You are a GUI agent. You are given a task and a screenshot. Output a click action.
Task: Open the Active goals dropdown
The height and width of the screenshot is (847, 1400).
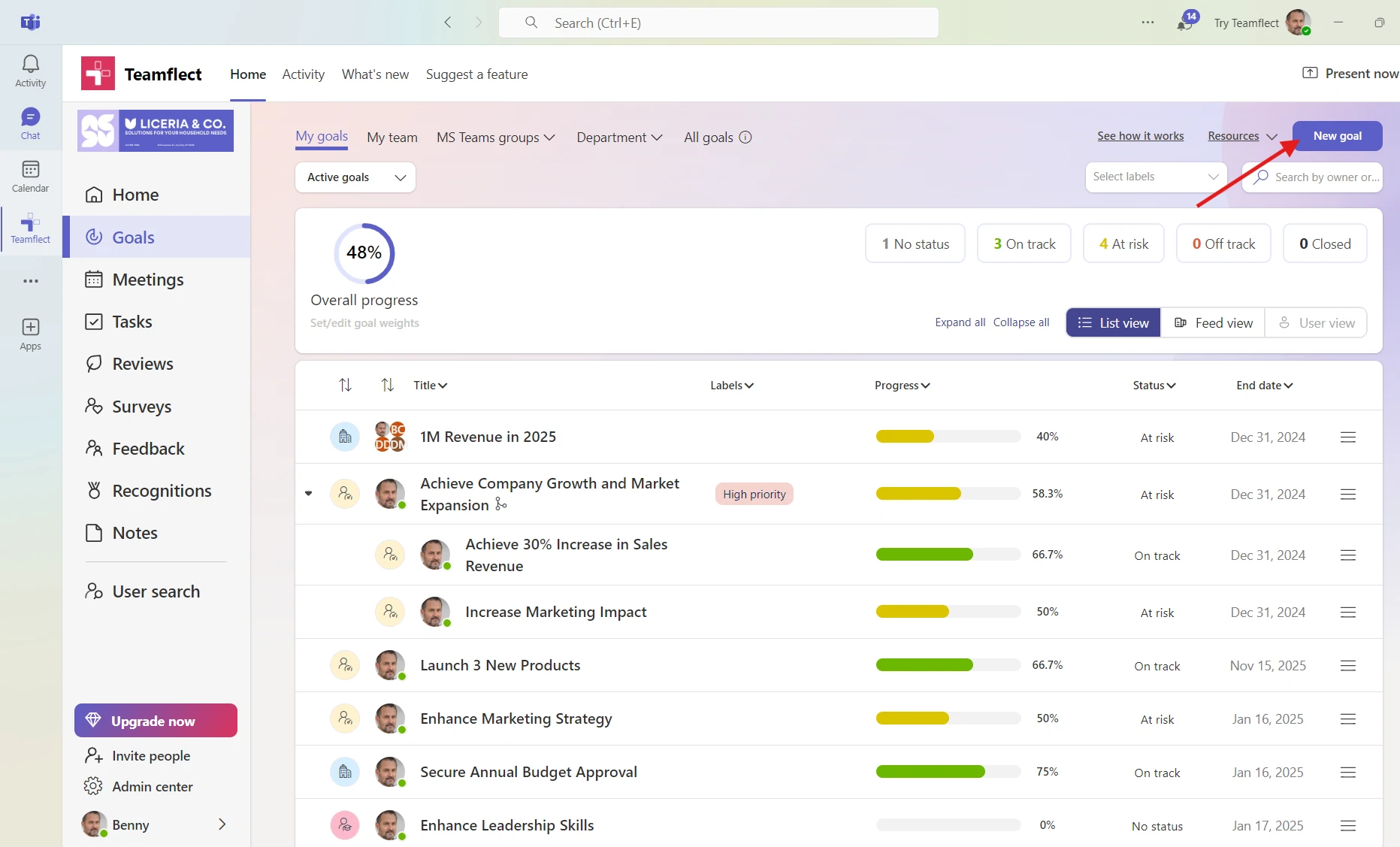click(x=355, y=177)
